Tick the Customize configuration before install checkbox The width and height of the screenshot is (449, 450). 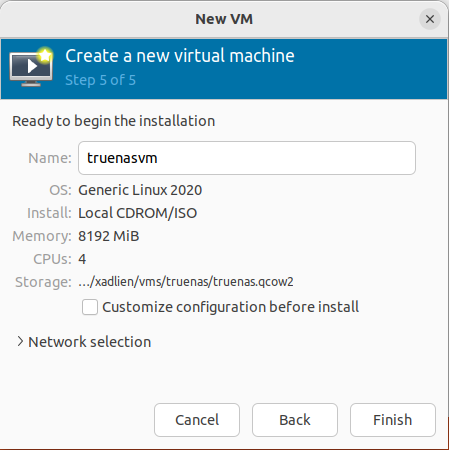[x=90, y=307]
